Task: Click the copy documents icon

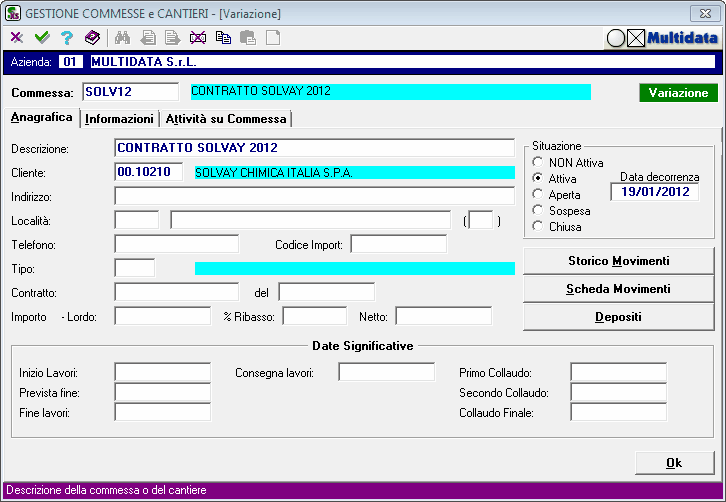Action: [x=223, y=38]
